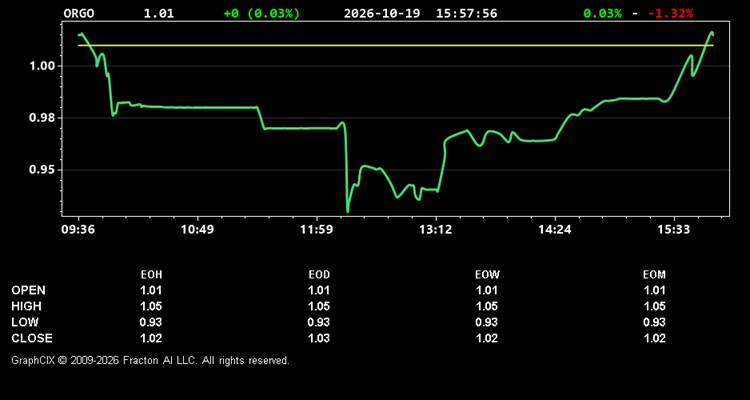Click the CLOSE value 1.02 under EOH
Screen dimensions: 750x400
[x=151, y=338]
